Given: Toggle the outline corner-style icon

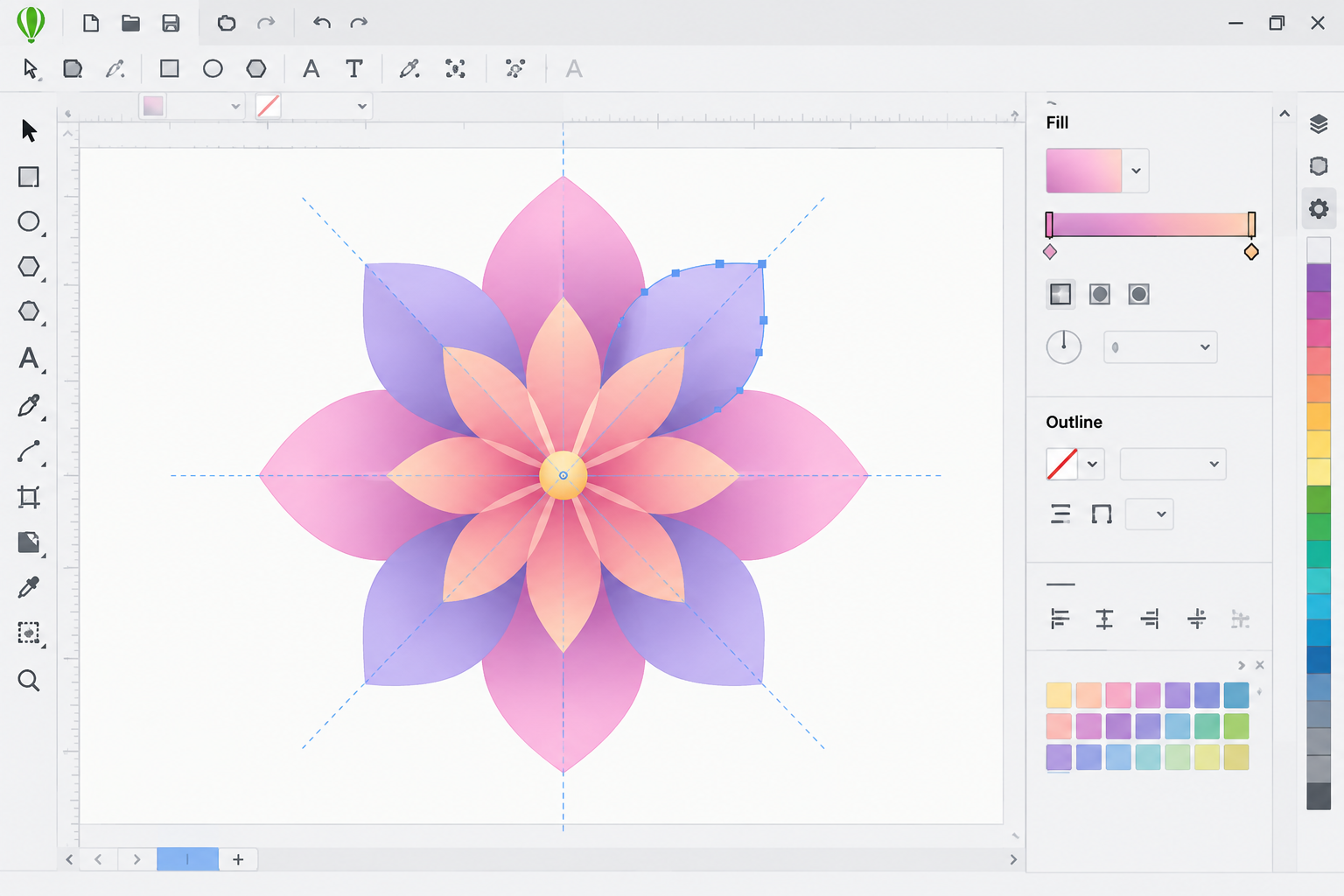Looking at the screenshot, I should point(1102,514).
